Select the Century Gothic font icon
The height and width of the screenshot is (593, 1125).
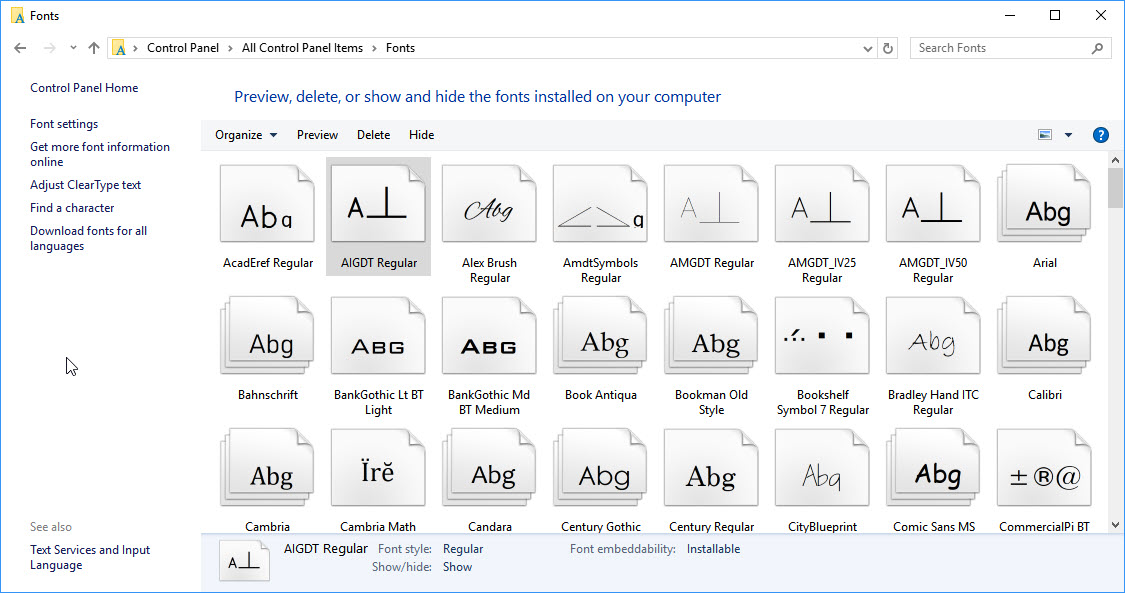[x=601, y=468]
